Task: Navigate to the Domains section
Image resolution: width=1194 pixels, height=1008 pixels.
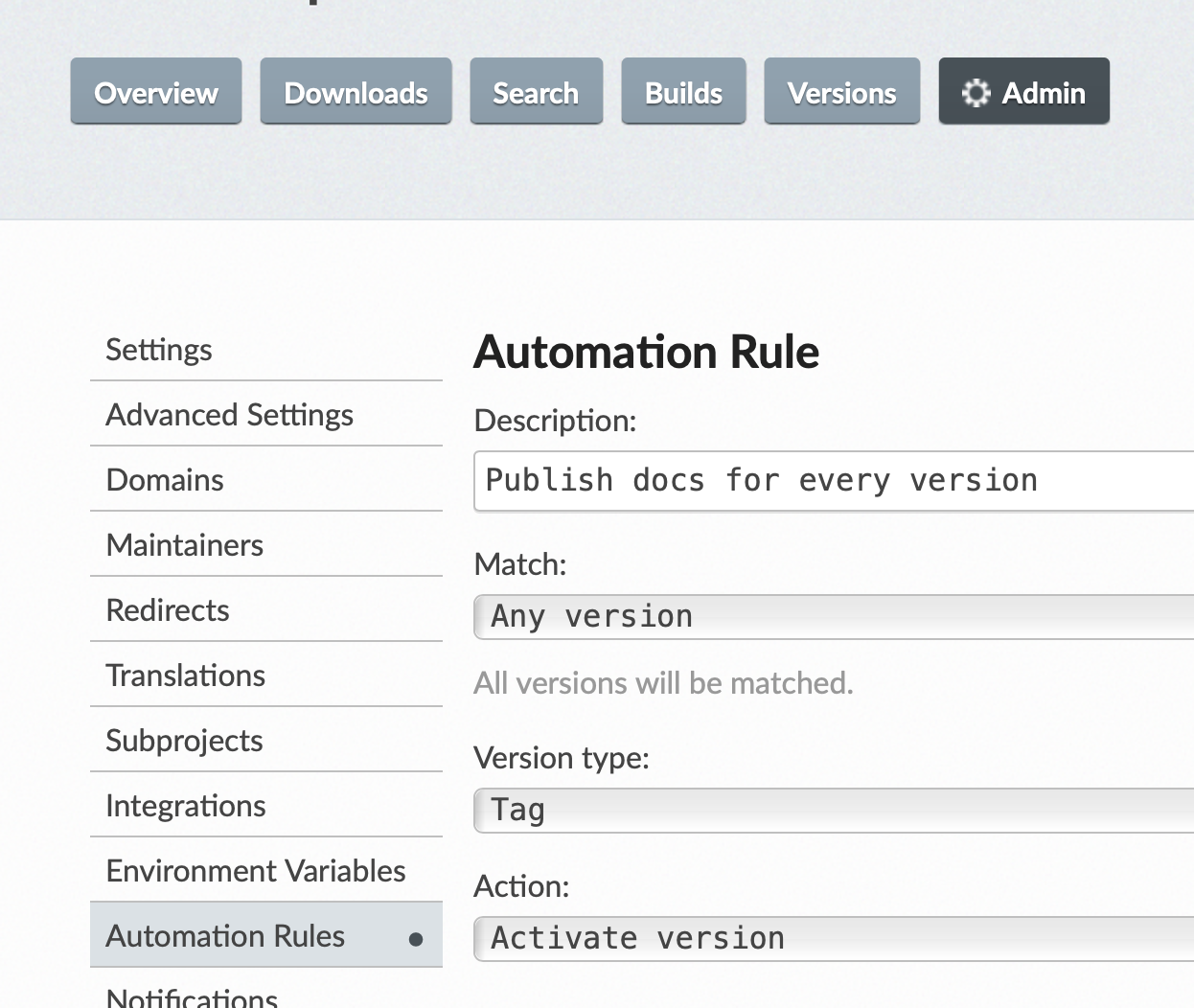Action: (165, 480)
